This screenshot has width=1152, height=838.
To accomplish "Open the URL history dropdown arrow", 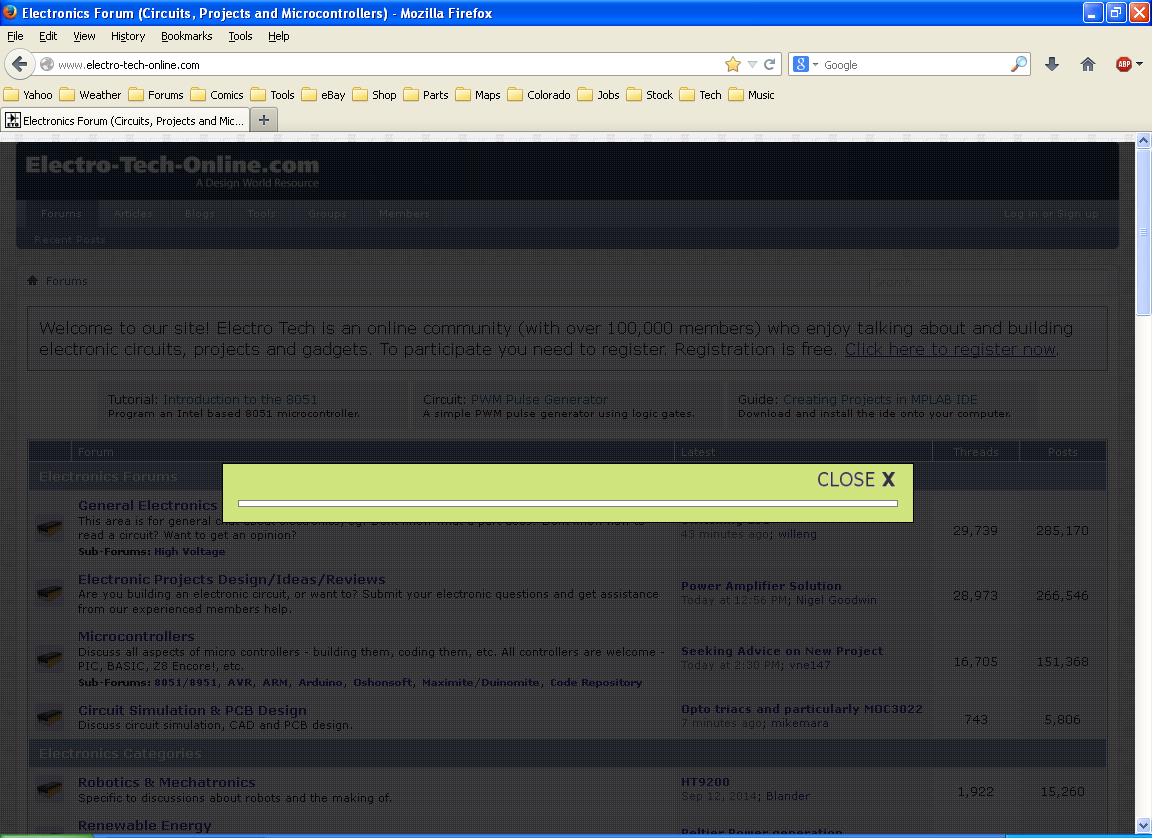I will coord(752,65).
